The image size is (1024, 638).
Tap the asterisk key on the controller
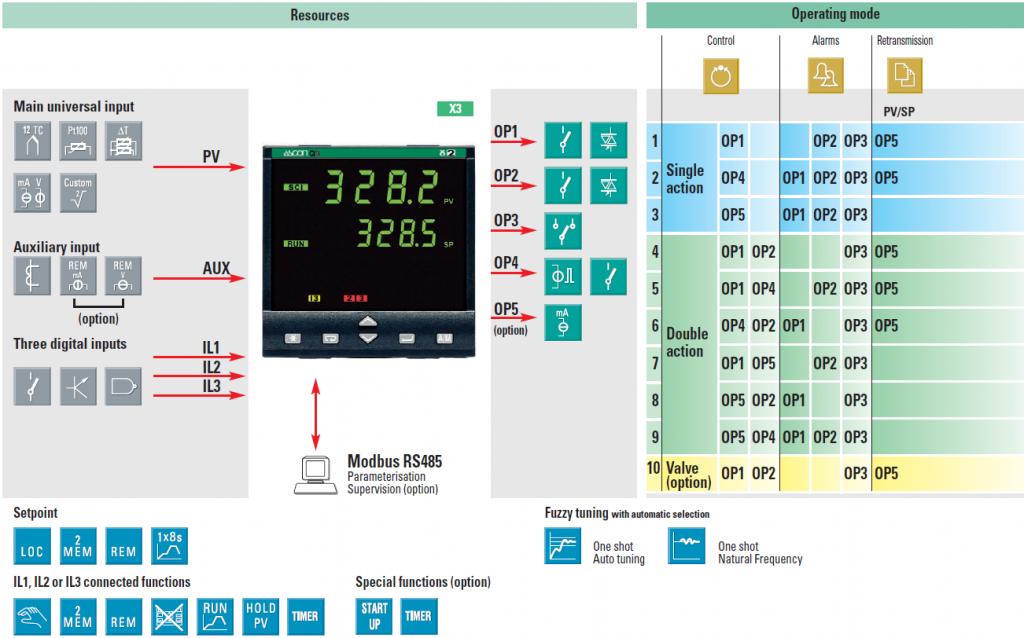click(293, 338)
